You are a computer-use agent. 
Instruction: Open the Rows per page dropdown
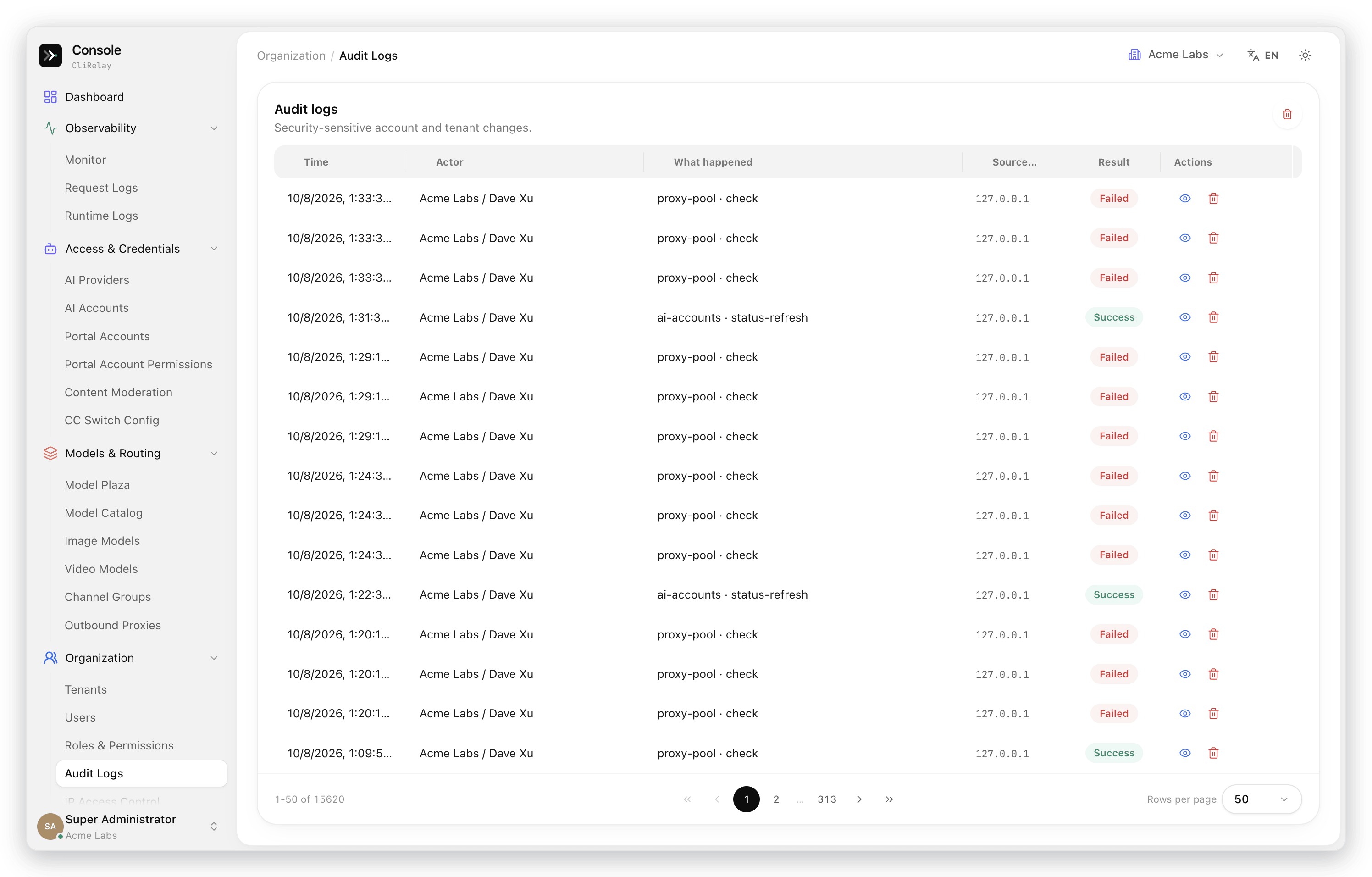[x=1261, y=799]
